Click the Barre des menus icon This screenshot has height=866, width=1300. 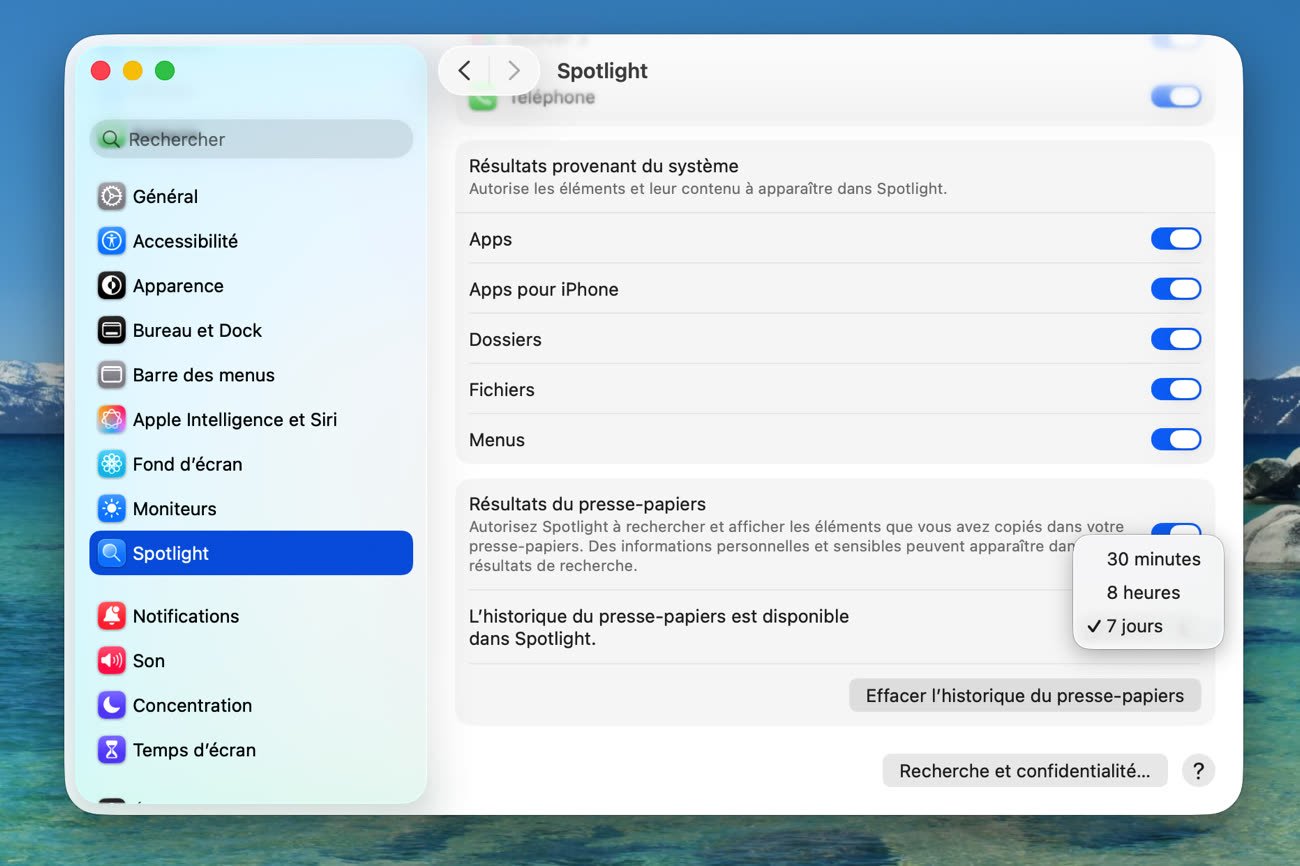point(111,375)
